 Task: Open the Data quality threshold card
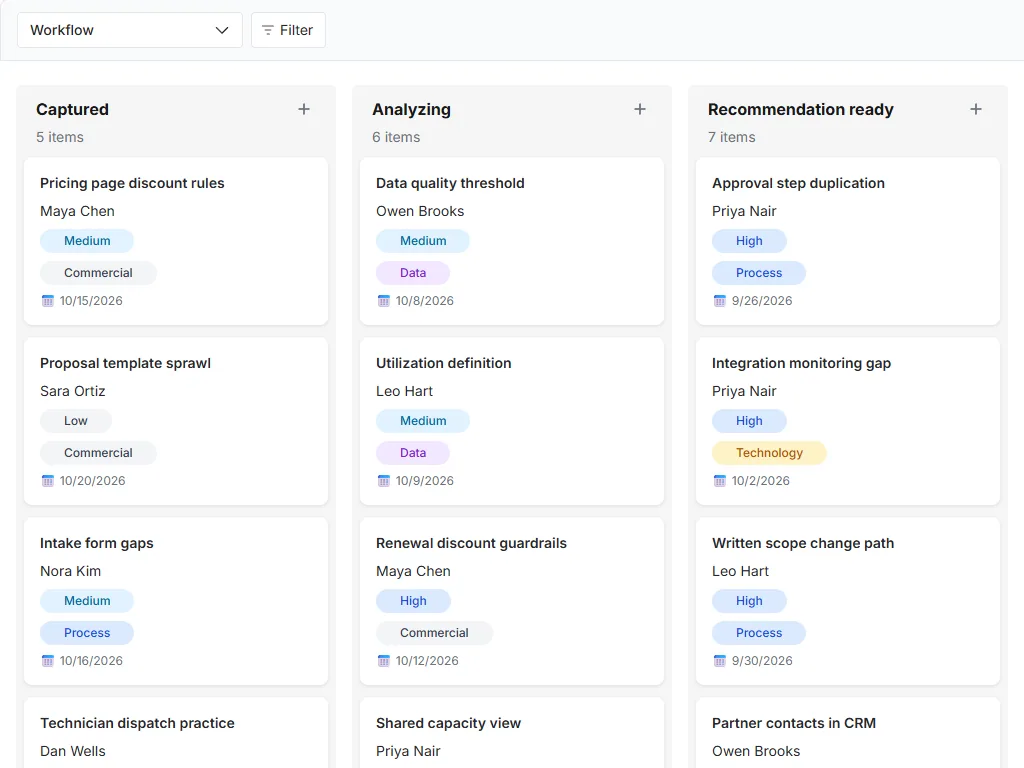(x=512, y=241)
